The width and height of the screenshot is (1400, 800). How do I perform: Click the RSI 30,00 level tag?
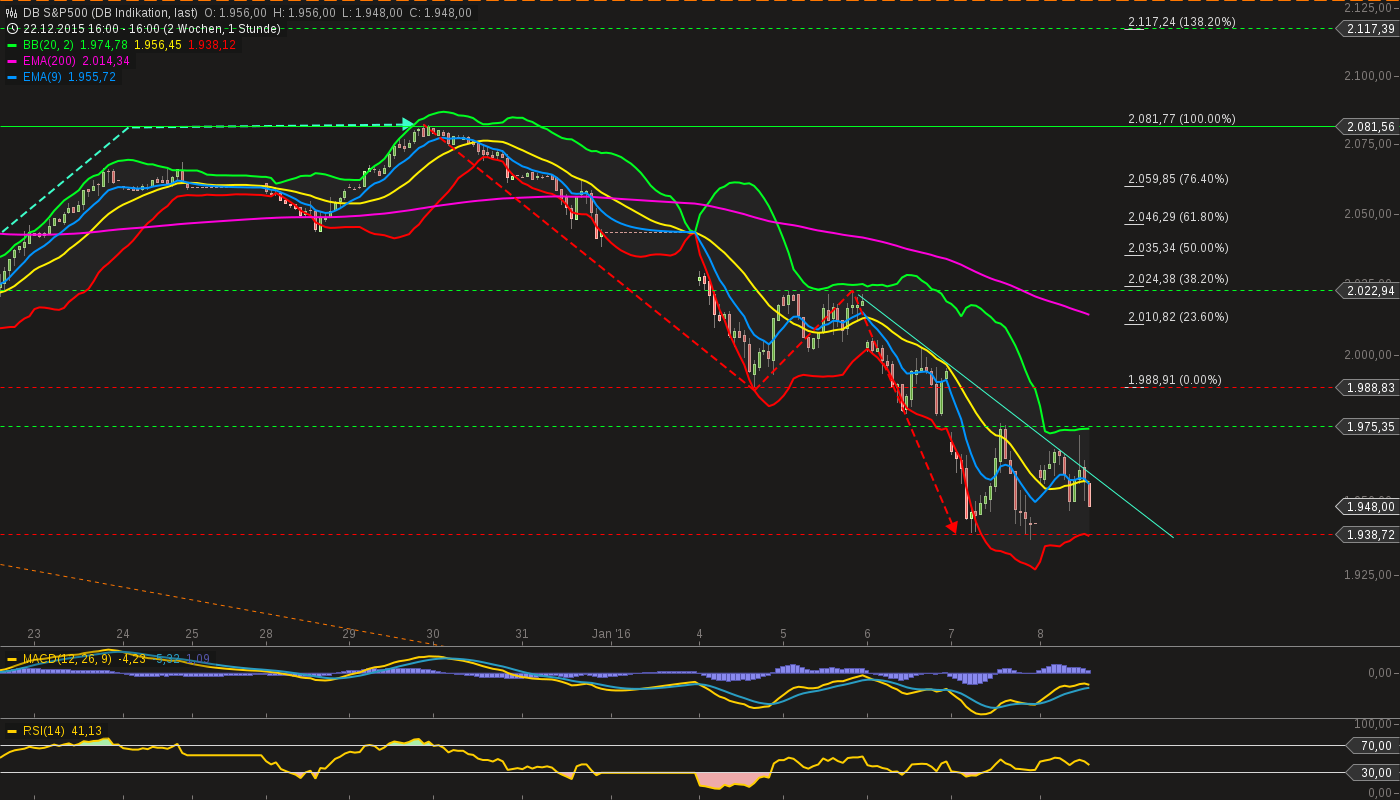pos(1374,772)
